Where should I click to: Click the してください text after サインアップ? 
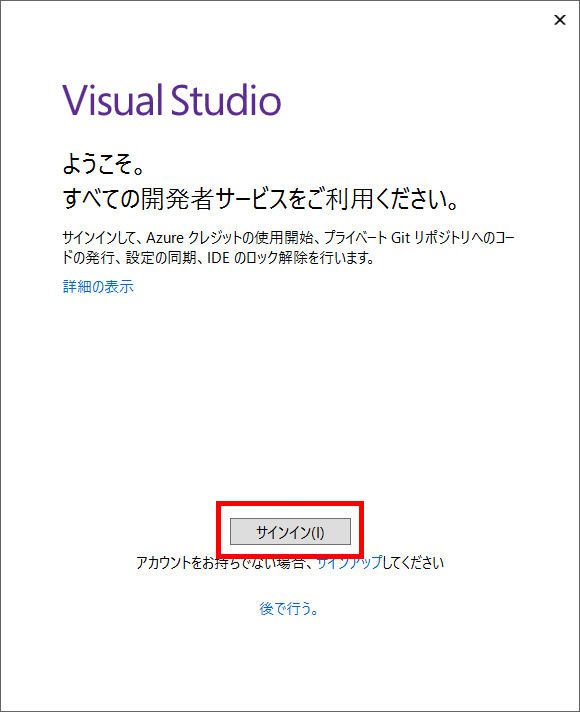(x=413, y=563)
